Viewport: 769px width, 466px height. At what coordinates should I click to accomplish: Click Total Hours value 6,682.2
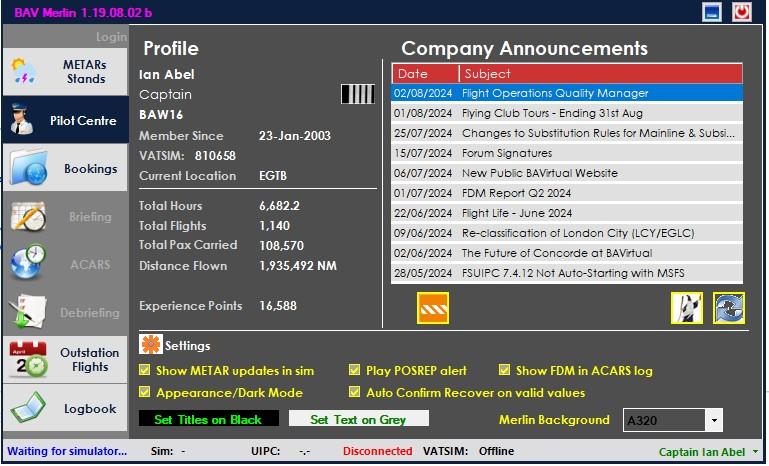coord(279,206)
